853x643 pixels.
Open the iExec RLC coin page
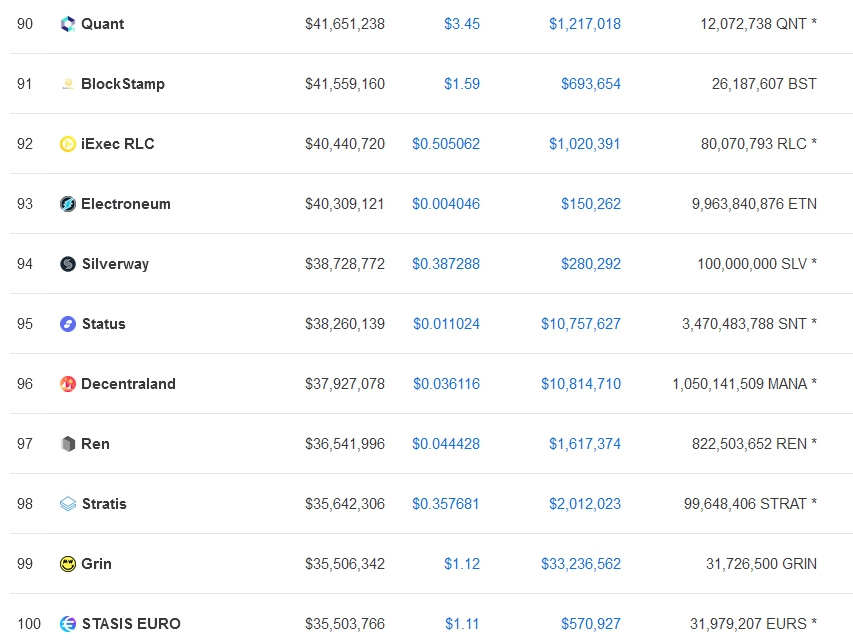point(118,144)
